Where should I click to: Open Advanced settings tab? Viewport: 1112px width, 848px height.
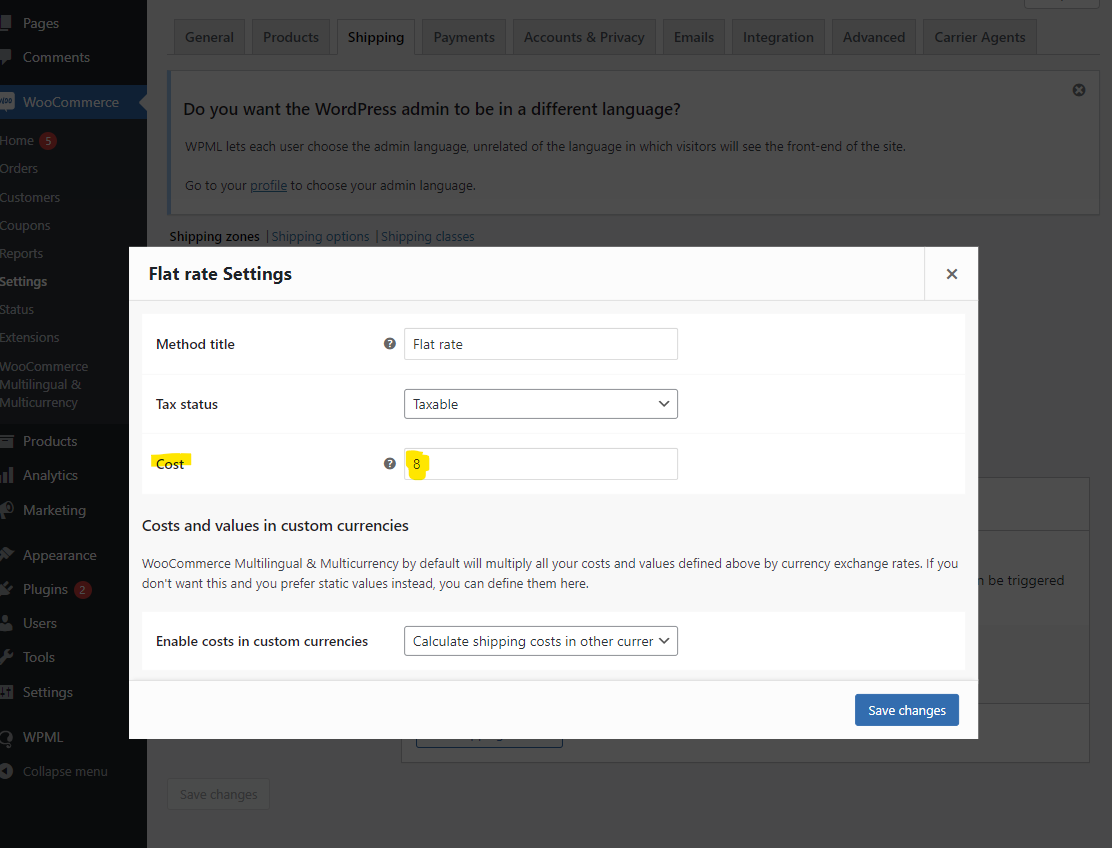[874, 37]
